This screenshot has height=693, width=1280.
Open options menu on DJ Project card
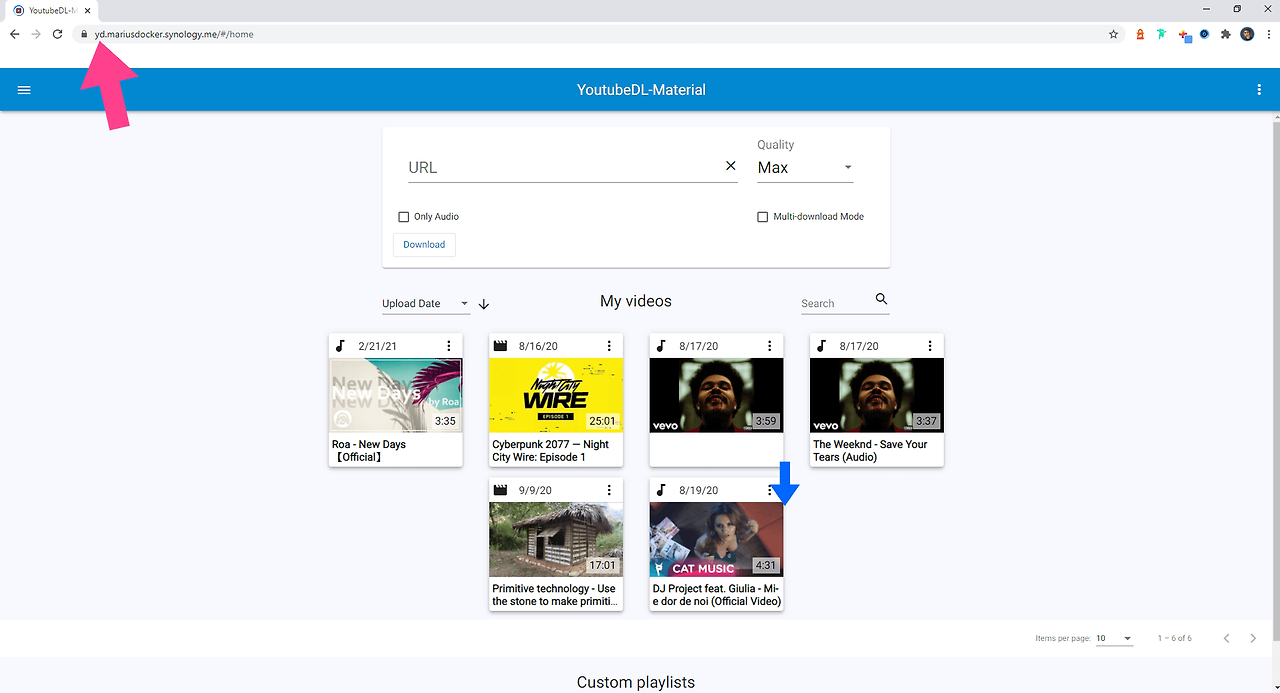pos(769,490)
